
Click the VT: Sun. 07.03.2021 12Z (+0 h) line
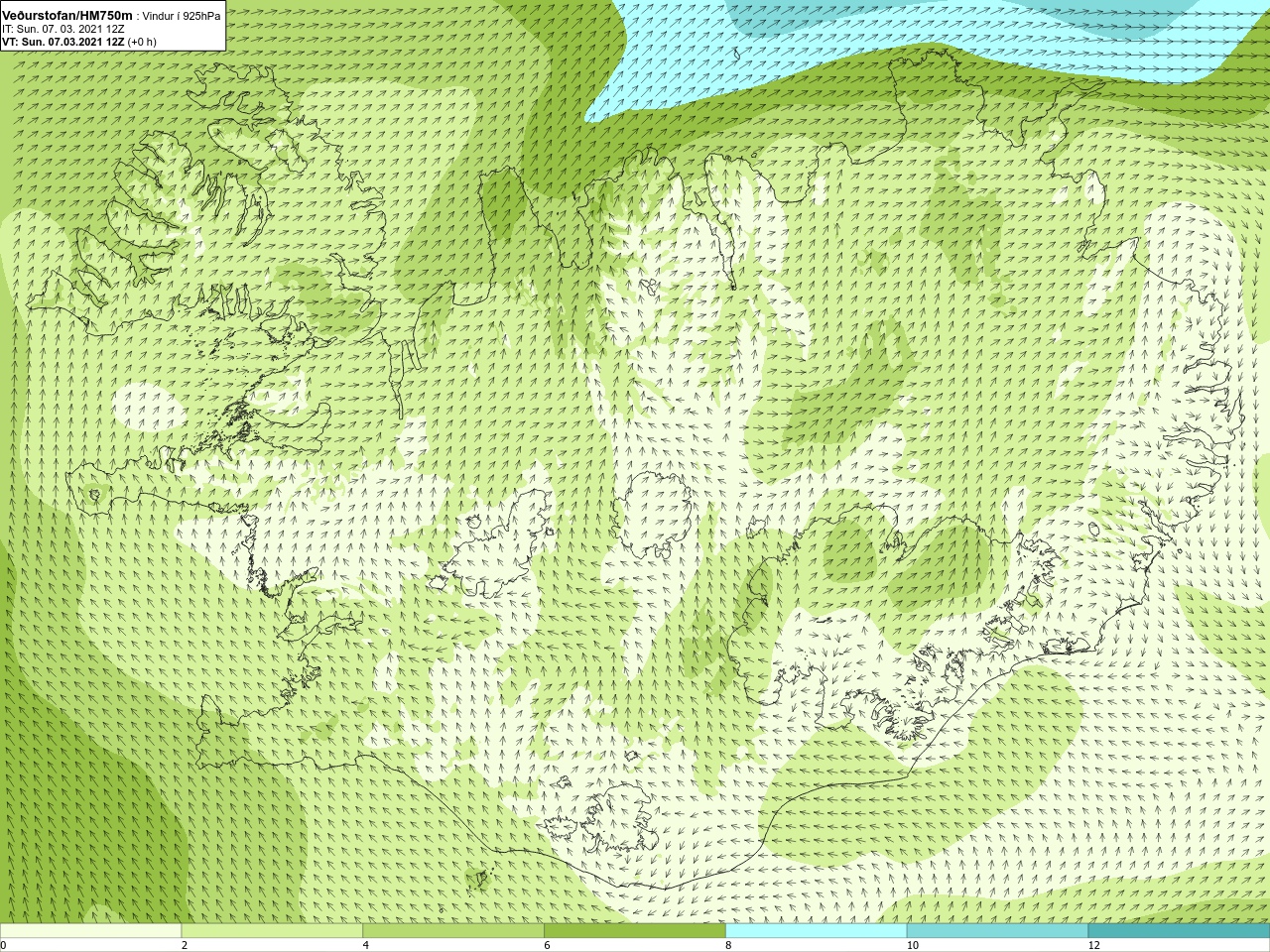[x=79, y=42]
